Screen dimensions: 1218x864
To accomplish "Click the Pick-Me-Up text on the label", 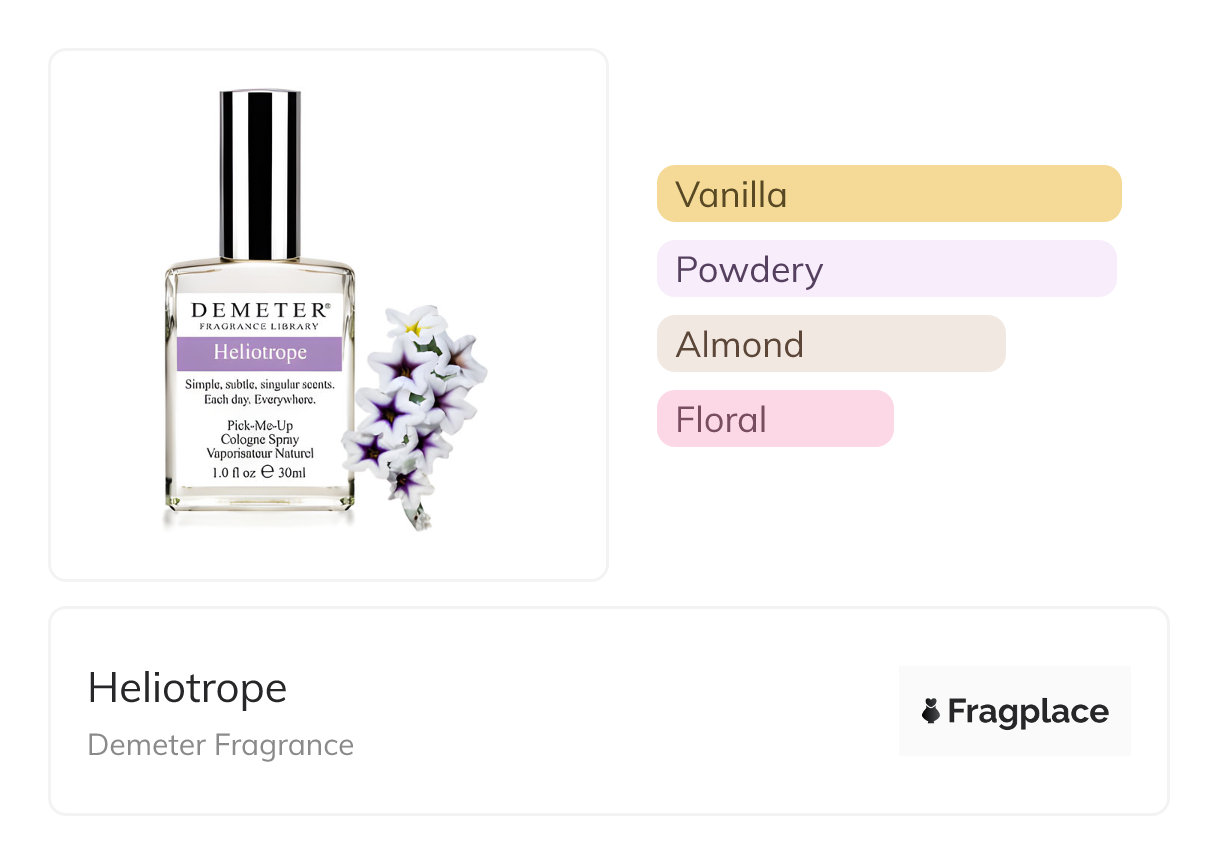I will (260, 426).
